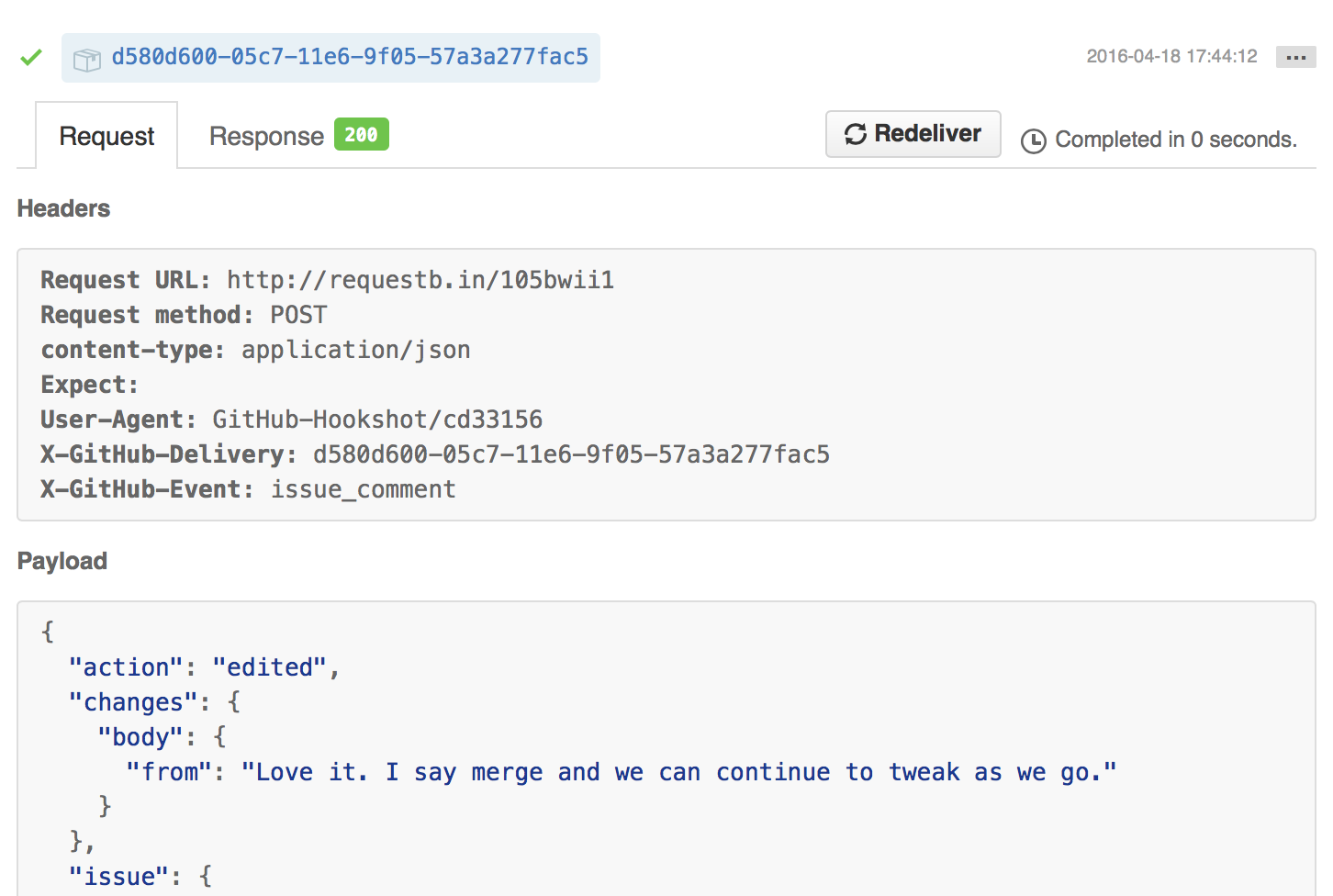Click the circular refresh icon on Redeliver
This screenshot has height=896, width=1333.
pos(856,133)
